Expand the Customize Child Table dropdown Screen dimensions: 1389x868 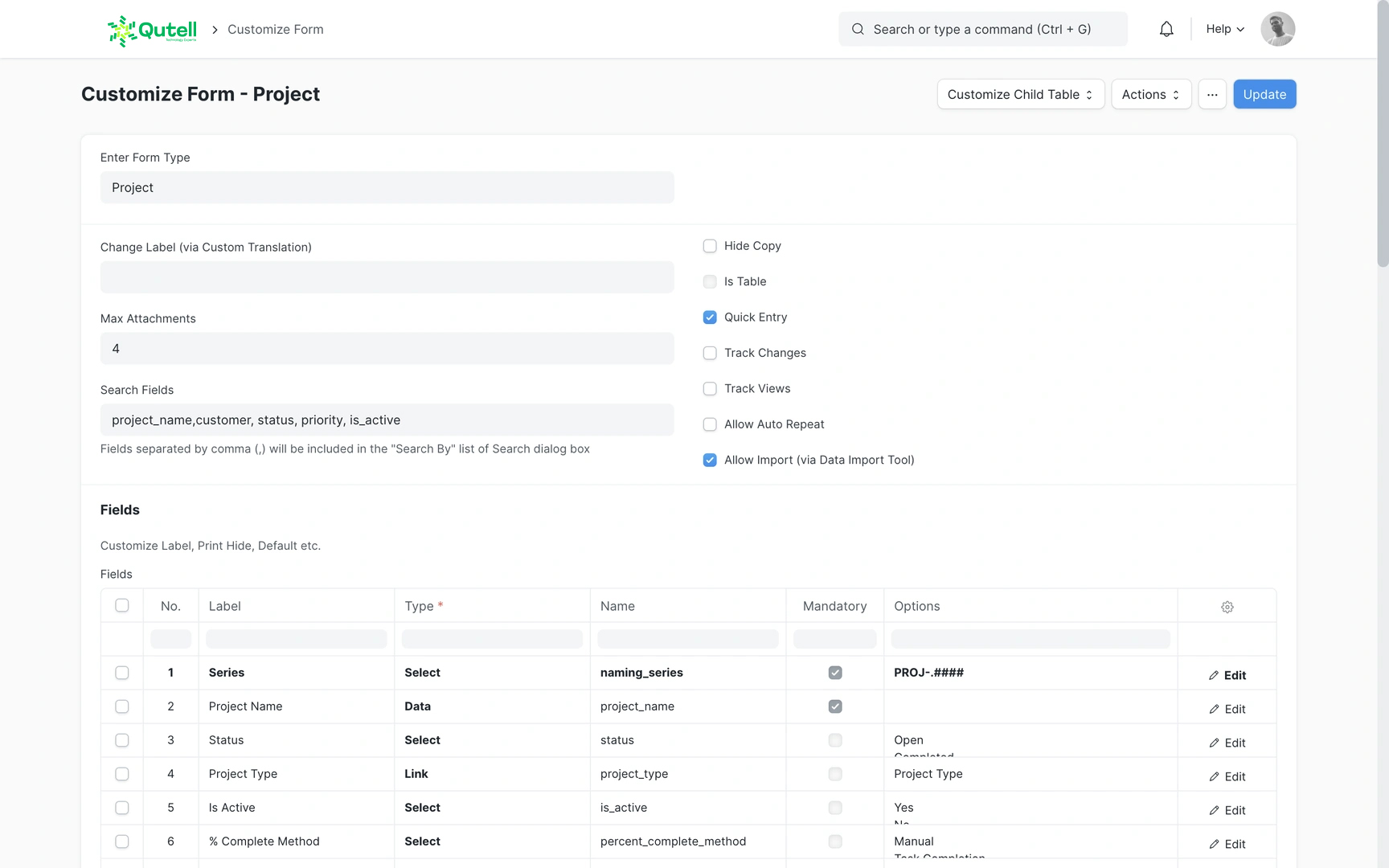(x=1020, y=95)
